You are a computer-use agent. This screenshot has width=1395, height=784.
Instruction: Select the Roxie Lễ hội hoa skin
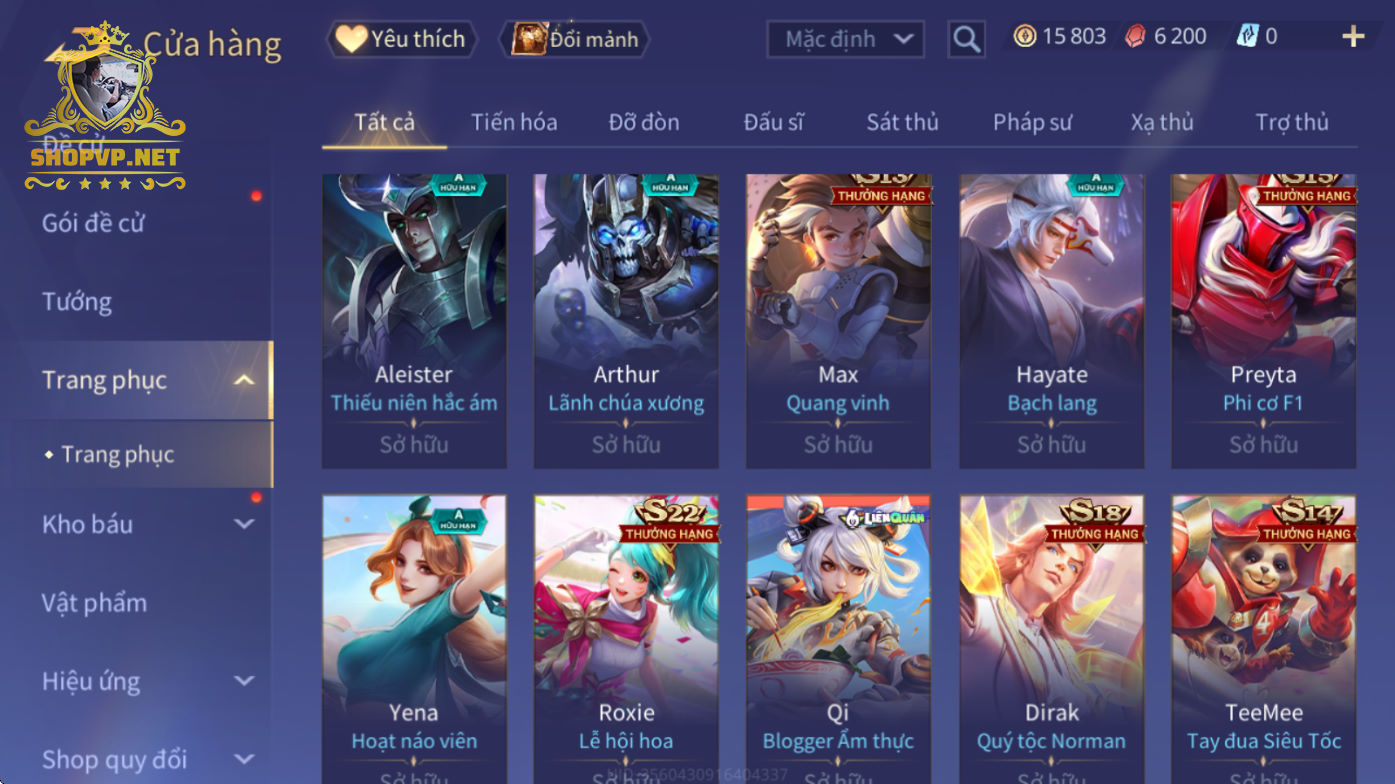point(626,640)
